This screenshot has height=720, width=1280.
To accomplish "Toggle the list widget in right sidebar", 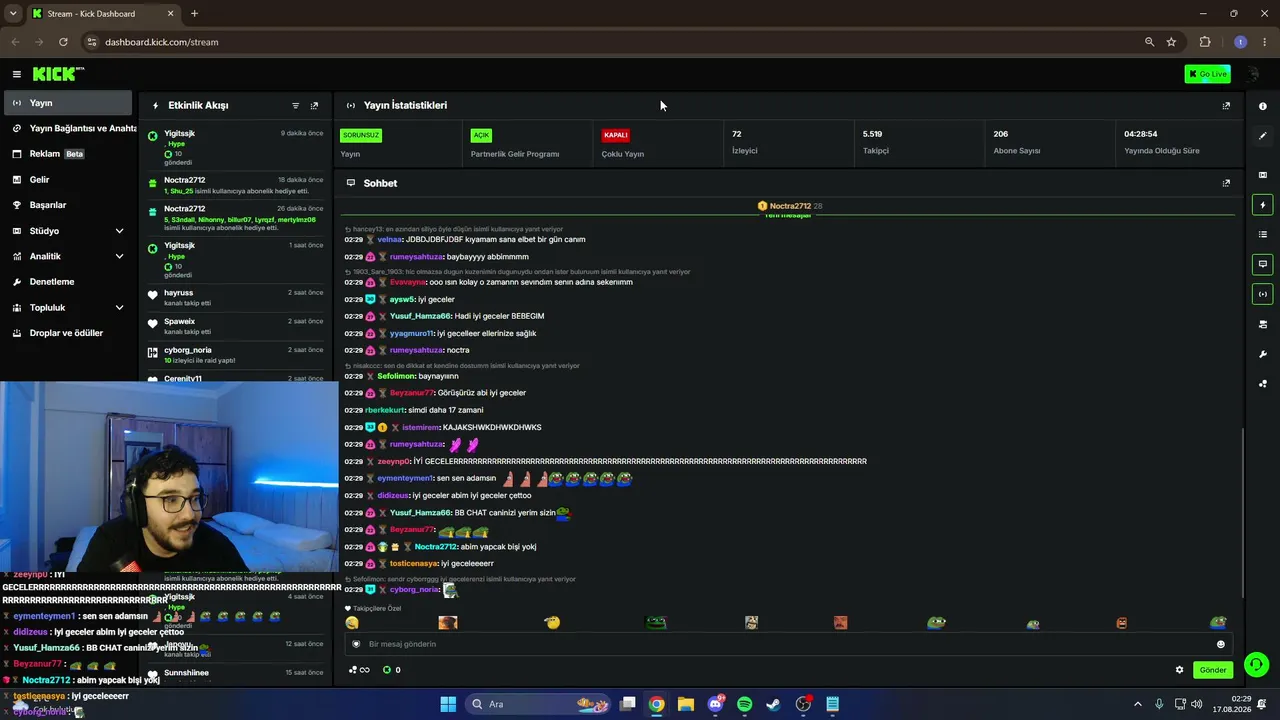I will point(1263,234).
